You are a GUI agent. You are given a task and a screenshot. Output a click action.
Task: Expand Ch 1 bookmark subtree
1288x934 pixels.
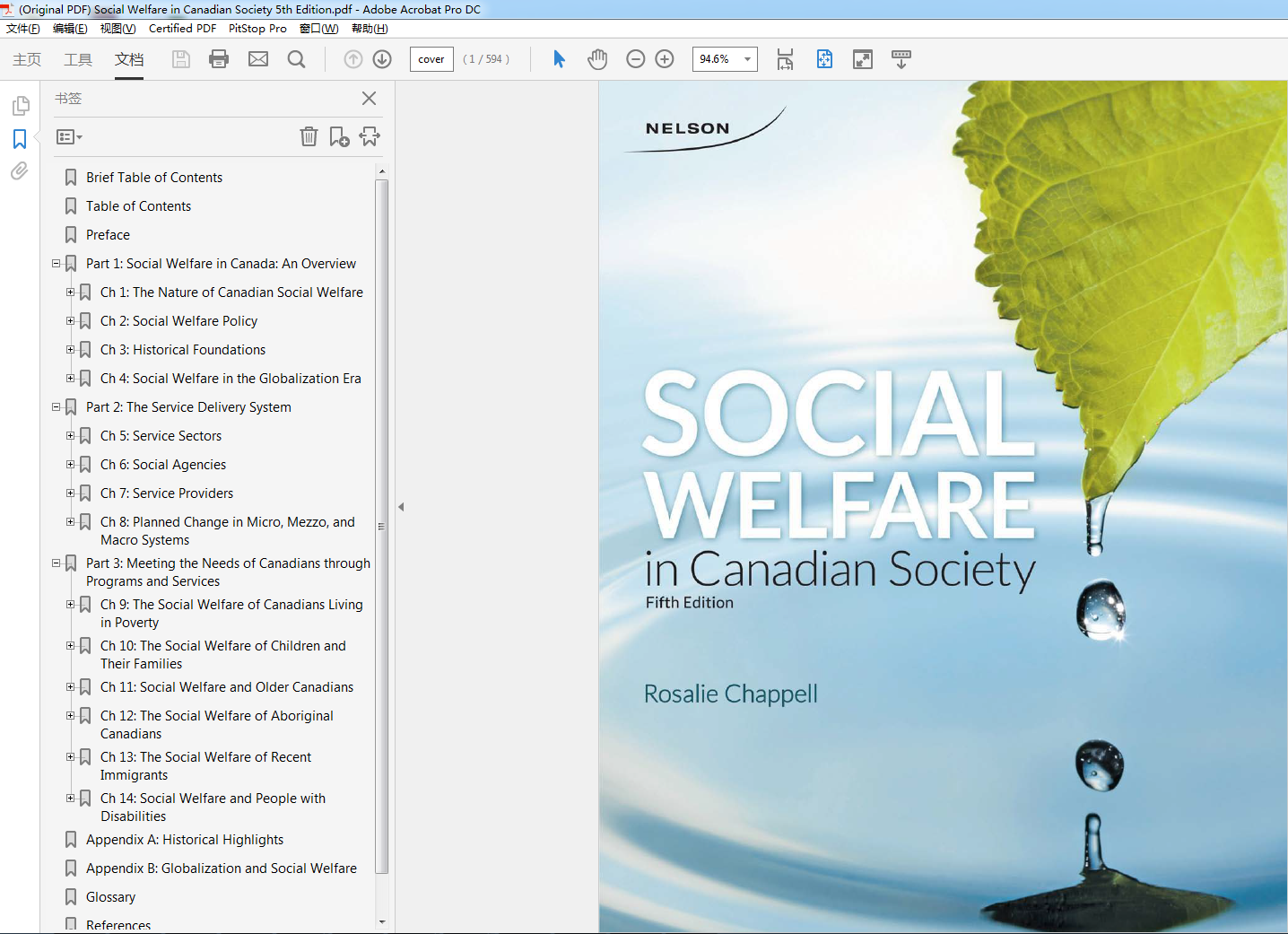tap(70, 292)
